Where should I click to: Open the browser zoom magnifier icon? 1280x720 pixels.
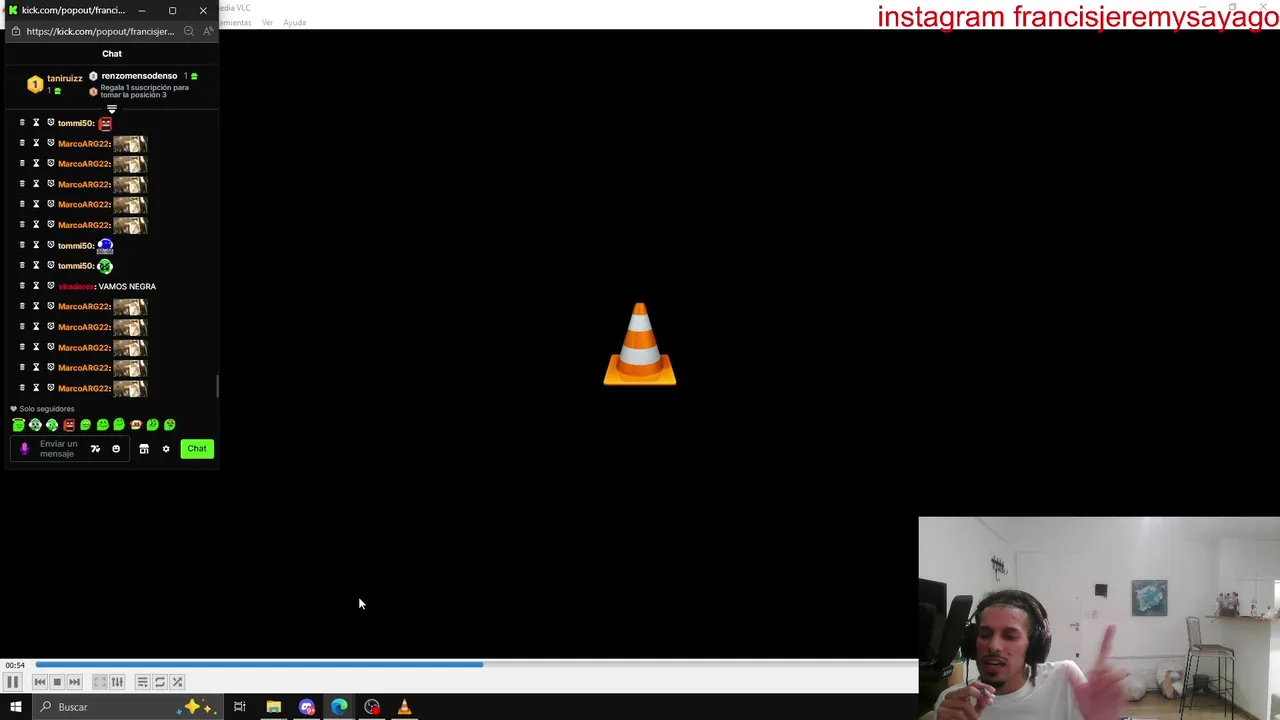(188, 31)
